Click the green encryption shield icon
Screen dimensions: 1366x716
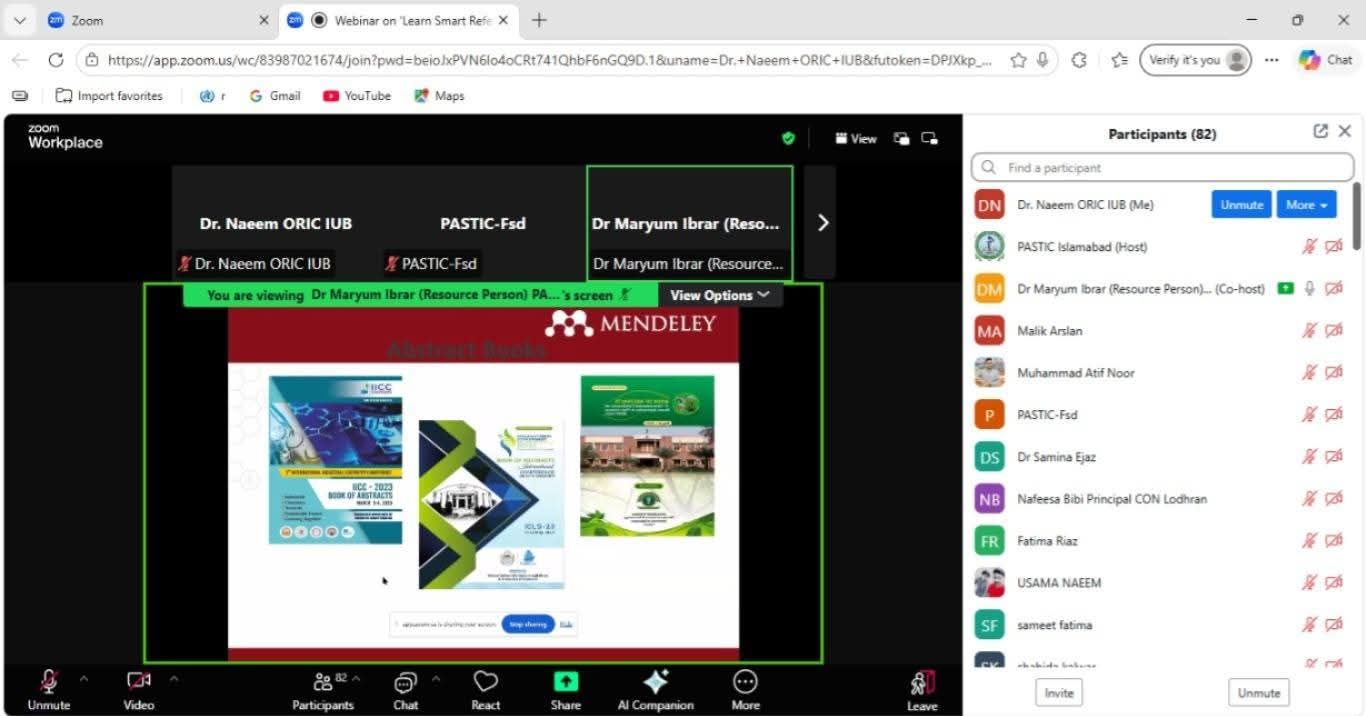(x=788, y=139)
